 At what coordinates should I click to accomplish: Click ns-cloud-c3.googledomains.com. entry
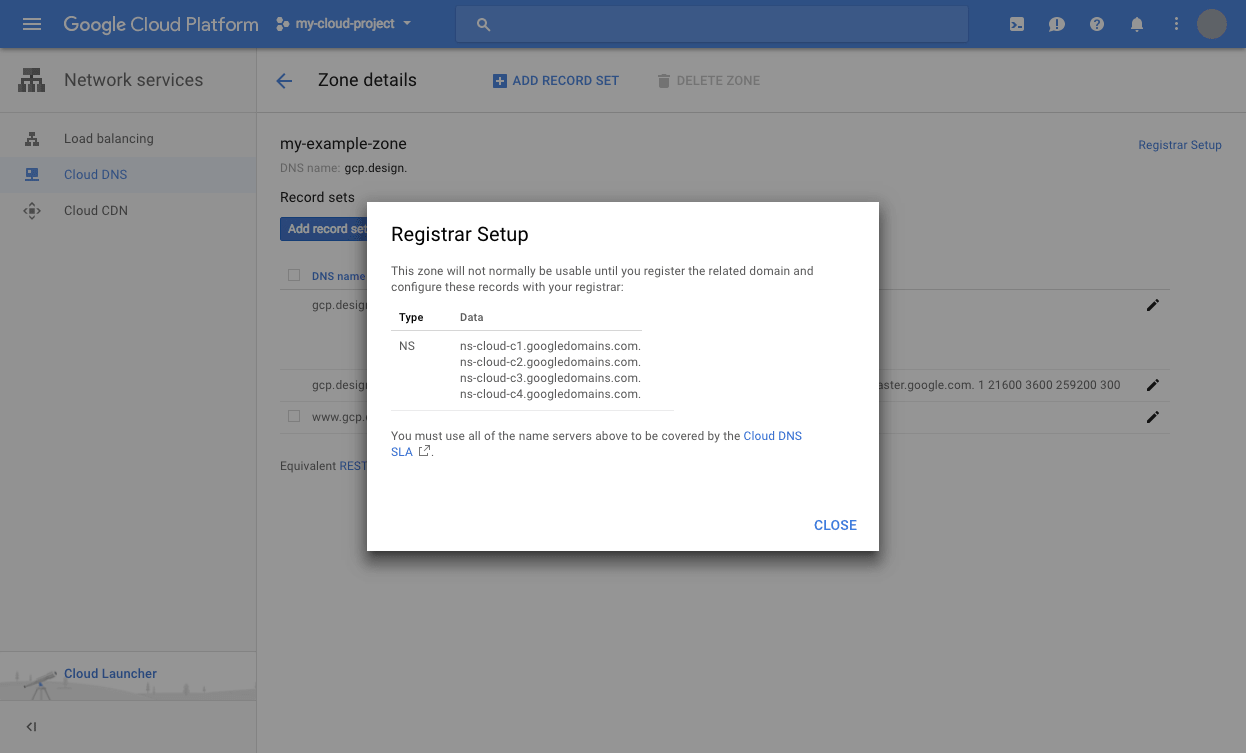click(550, 378)
